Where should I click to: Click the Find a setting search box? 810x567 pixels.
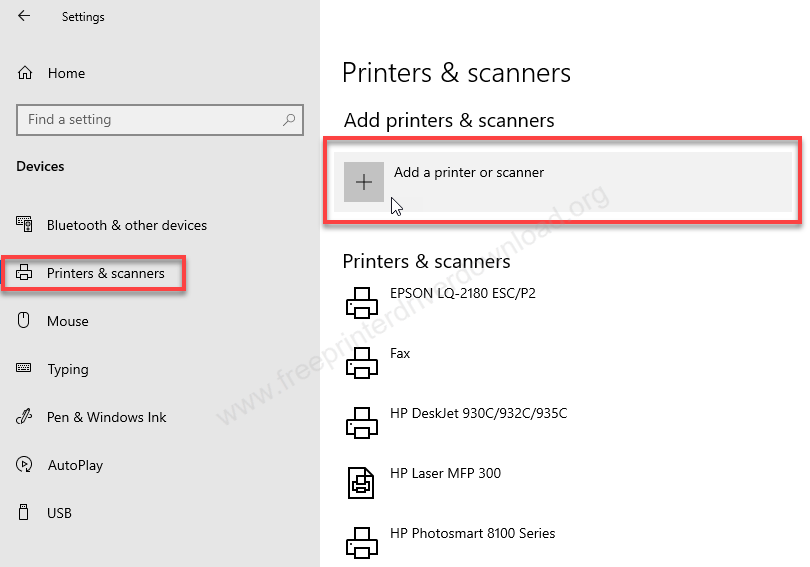(150, 120)
